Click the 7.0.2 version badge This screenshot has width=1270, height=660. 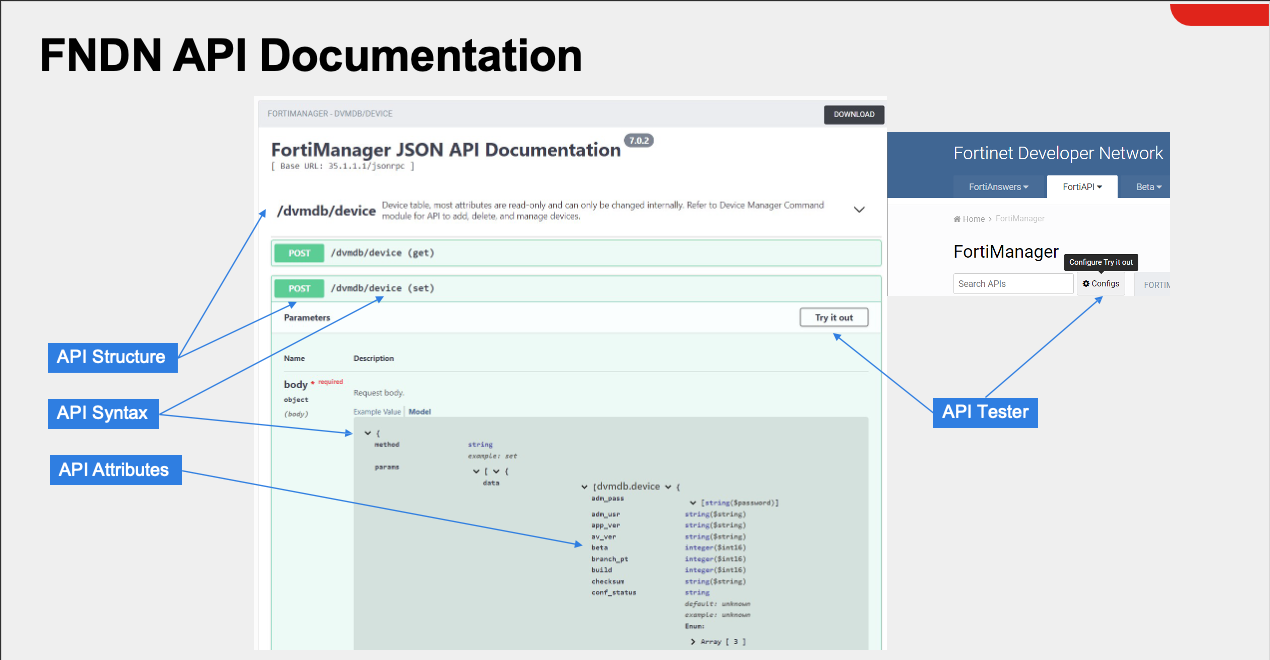(x=638, y=141)
